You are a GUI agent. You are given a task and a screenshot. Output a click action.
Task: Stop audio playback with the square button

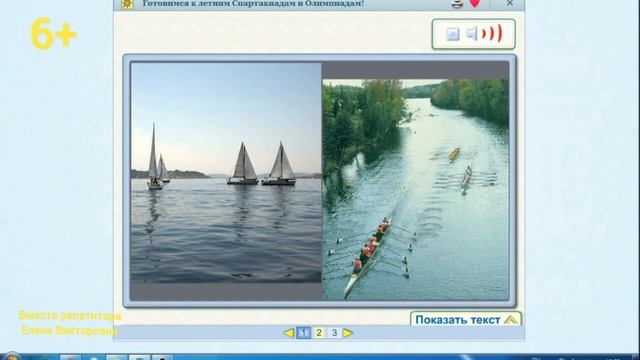coord(452,34)
